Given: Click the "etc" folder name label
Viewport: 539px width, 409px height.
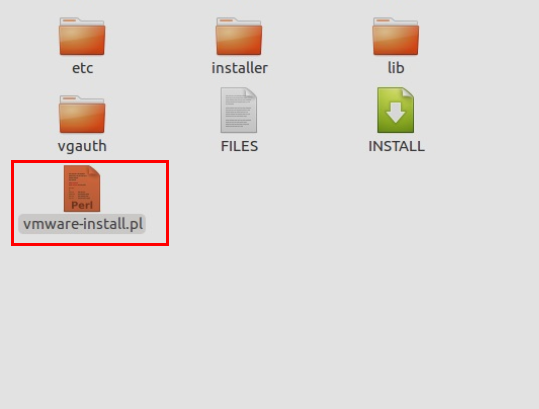Looking at the screenshot, I should pyautogui.click(x=82, y=68).
